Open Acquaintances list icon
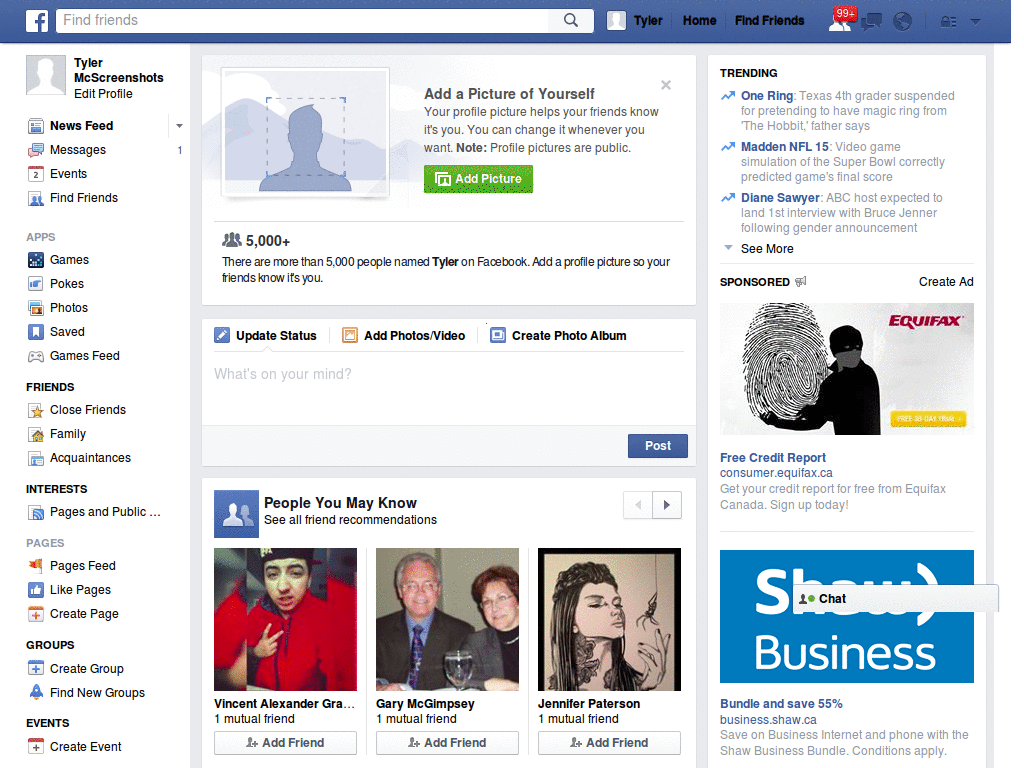The width and height of the screenshot is (1024, 768). pyautogui.click(x=36, y=458)
